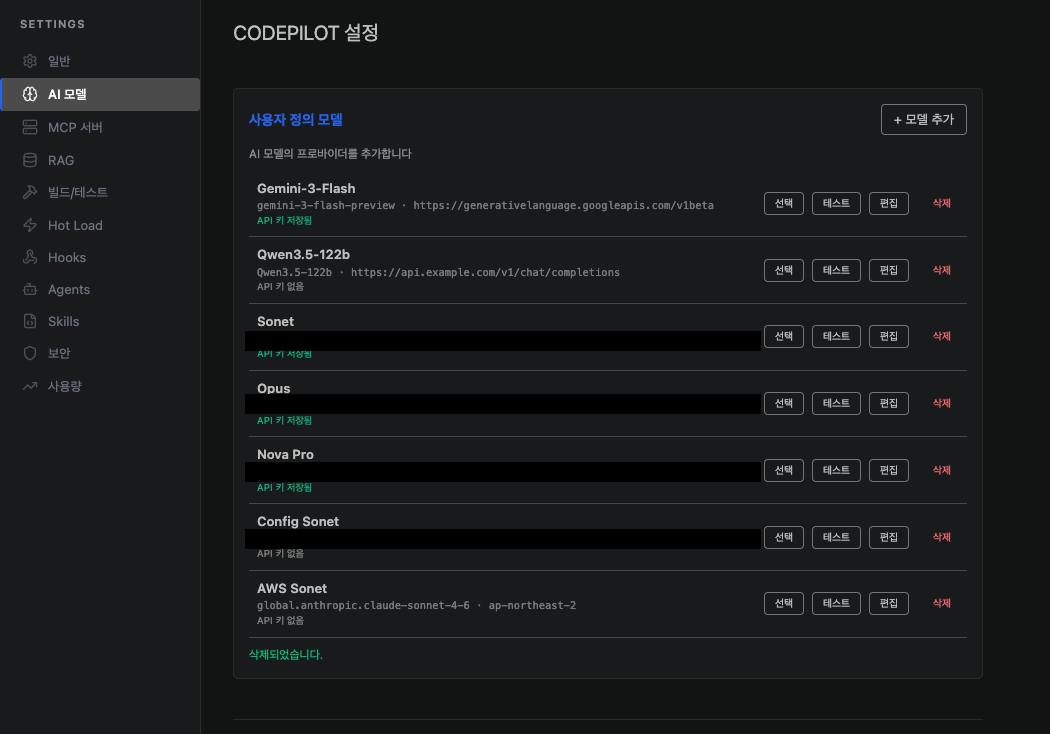
Task: Click the 사용자 정의 모델 heading
Action: tap(295, 120)
